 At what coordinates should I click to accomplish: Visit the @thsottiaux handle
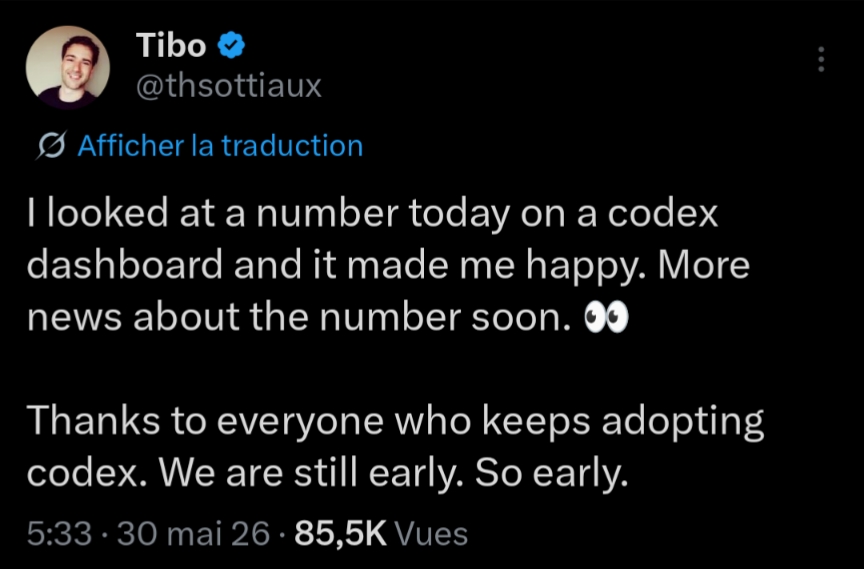pos(228,87)
